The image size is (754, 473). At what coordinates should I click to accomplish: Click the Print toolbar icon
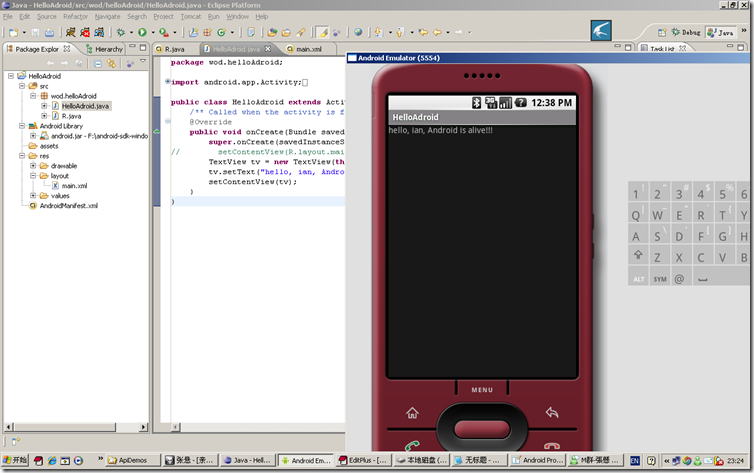[50, 32]
